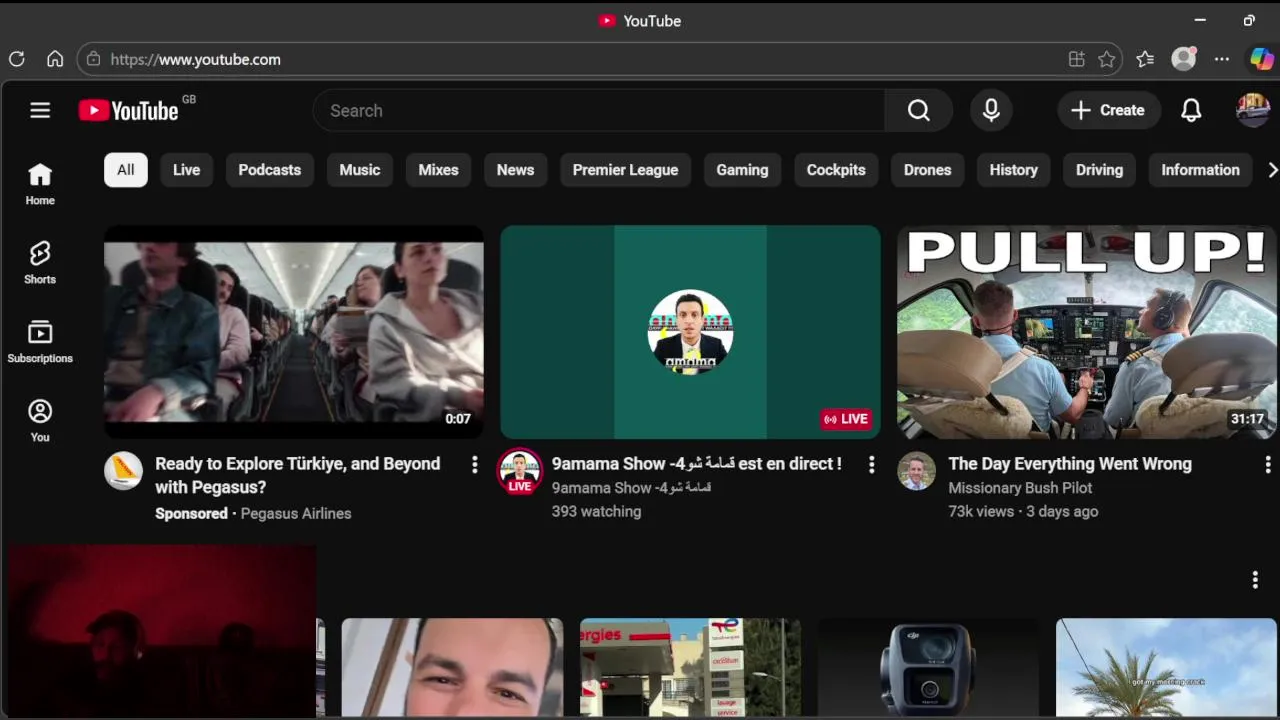1280x720 pixels.
Task: Select the Cockpits filter chip
Action: coord(836,170)
